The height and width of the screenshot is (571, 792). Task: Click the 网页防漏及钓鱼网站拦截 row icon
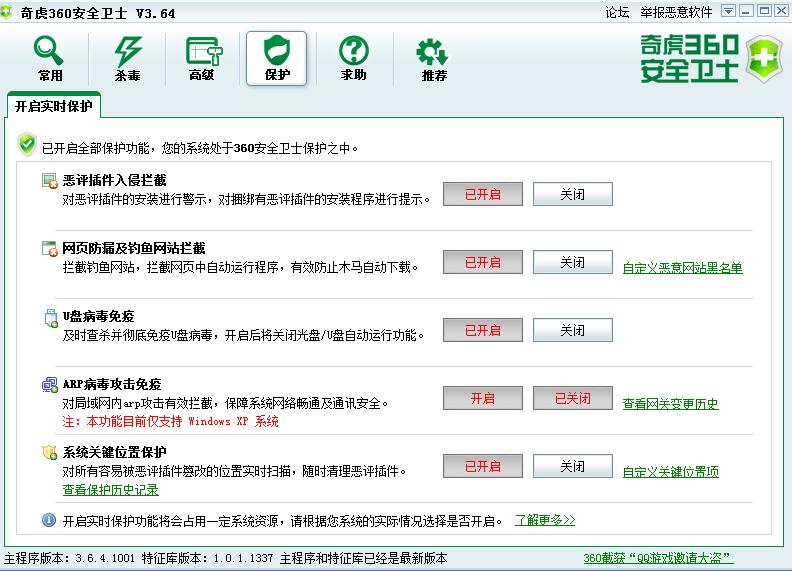coord(50,249)
